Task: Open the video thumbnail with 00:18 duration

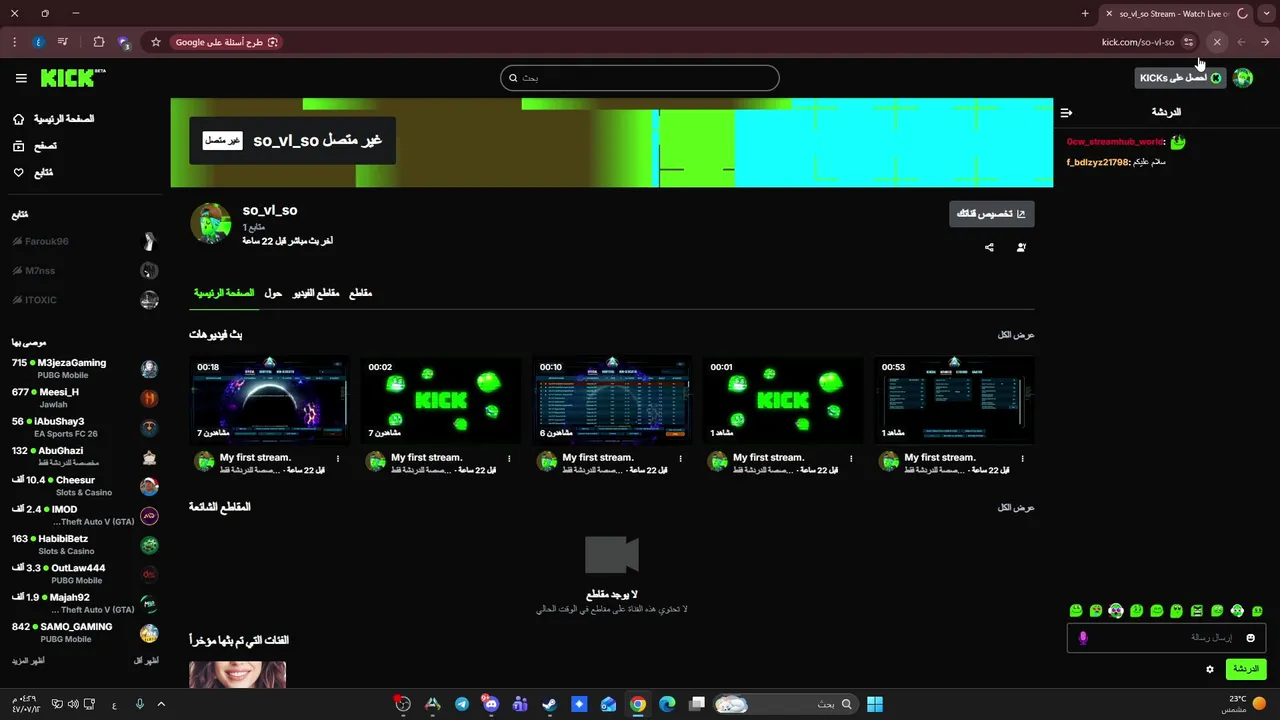Action: tap(269, 400)
